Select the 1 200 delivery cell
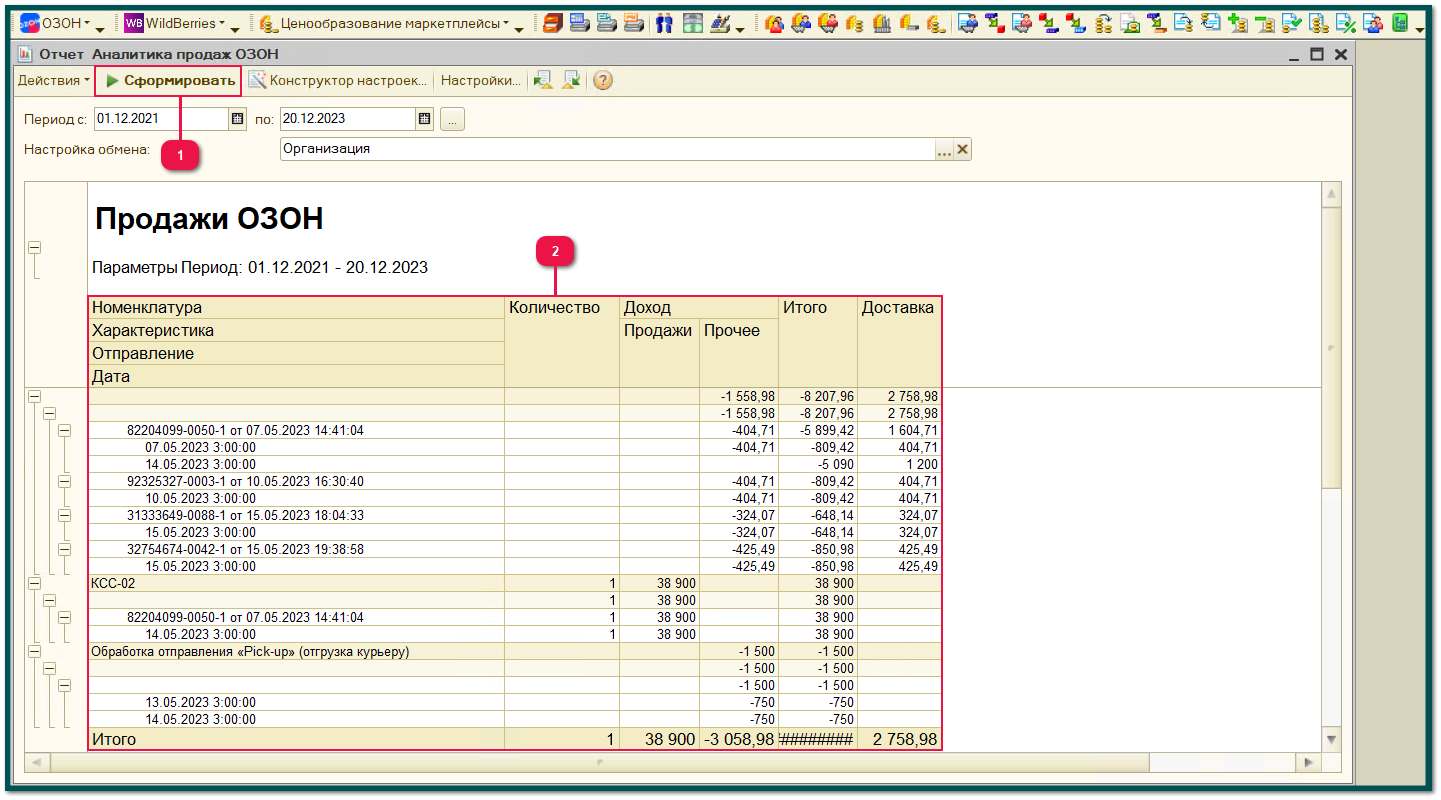 899,464
